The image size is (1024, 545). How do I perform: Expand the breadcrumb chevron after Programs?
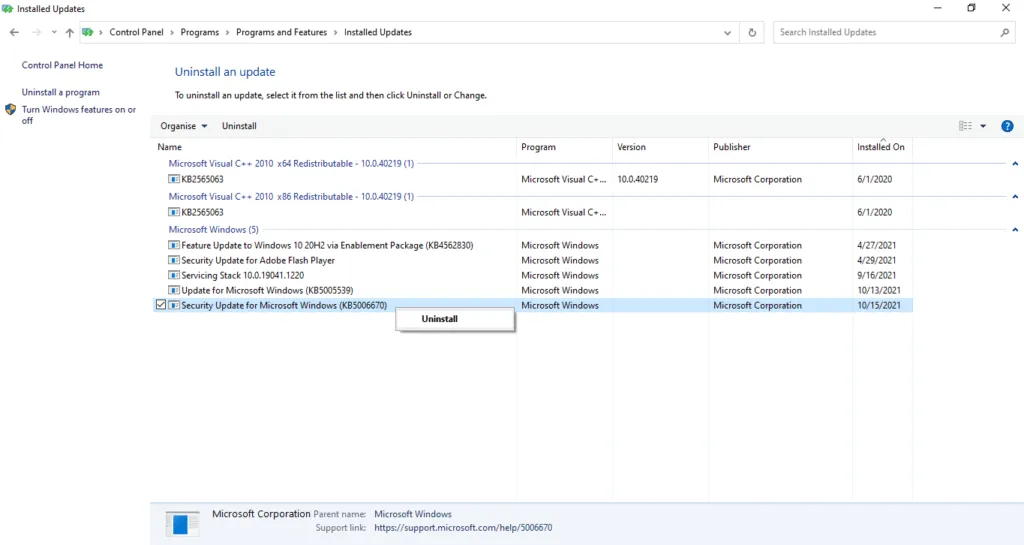(228, 33)
